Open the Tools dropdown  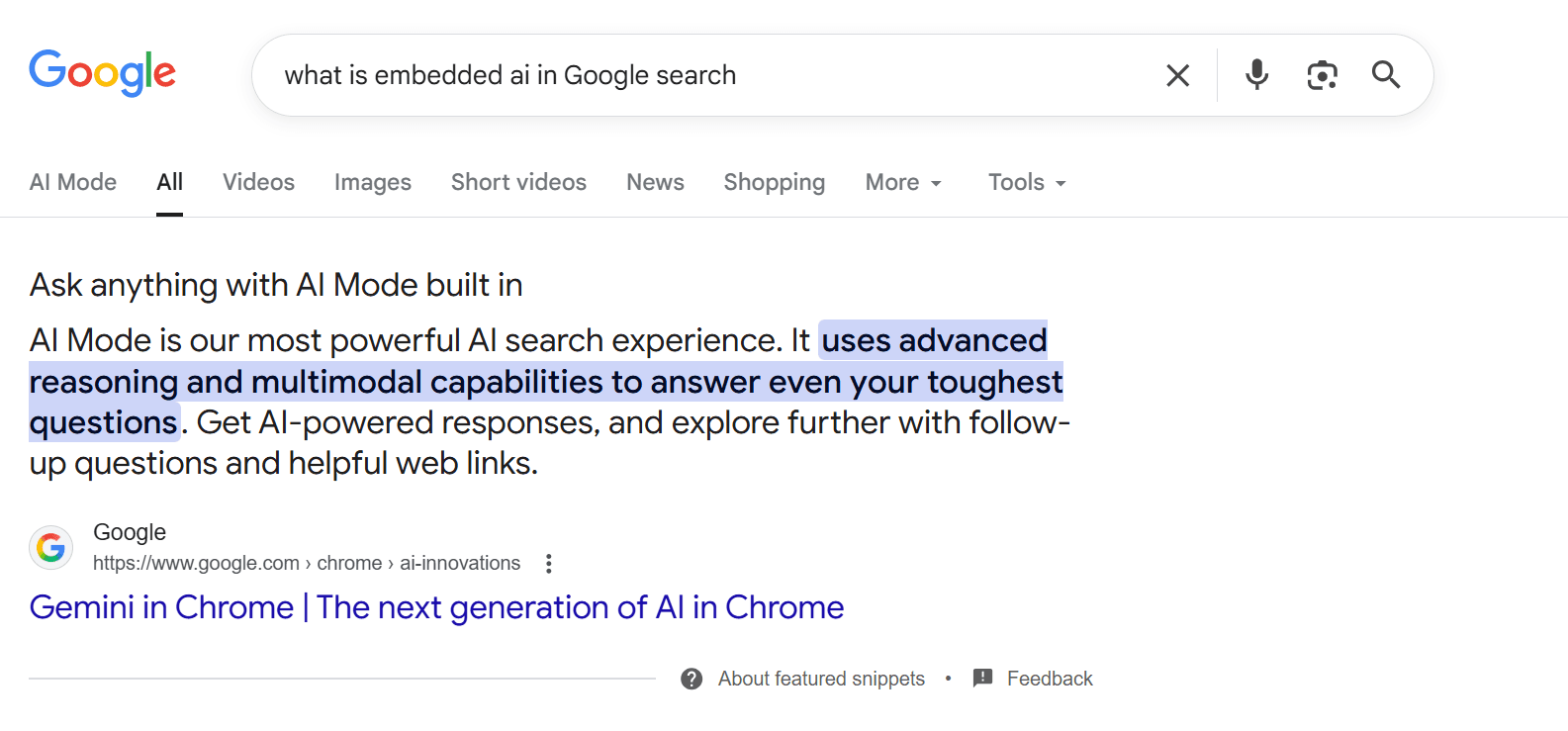coord(1027,183)
